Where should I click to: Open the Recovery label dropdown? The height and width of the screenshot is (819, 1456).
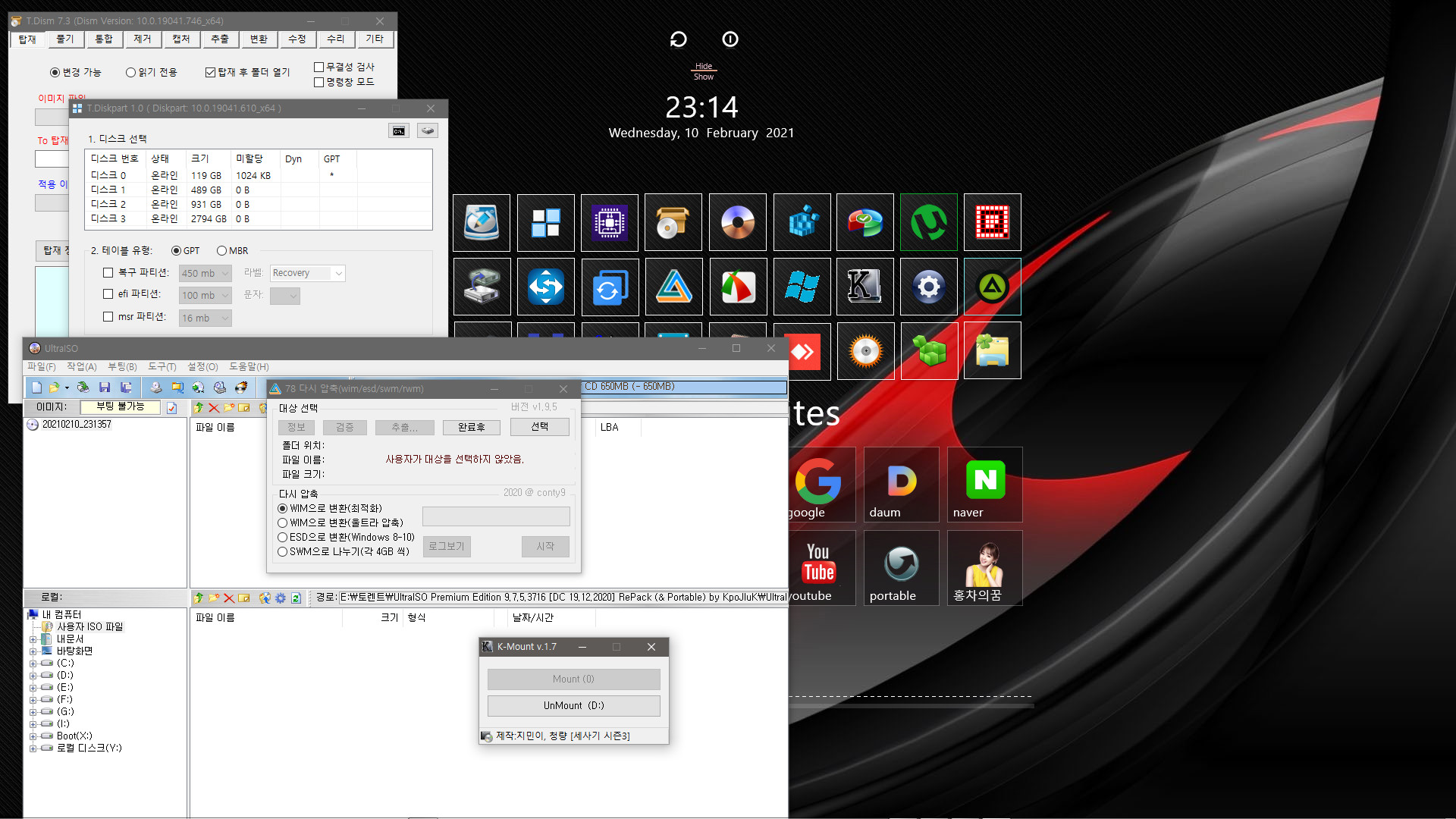pyautogui.click(x=307, y=273)
